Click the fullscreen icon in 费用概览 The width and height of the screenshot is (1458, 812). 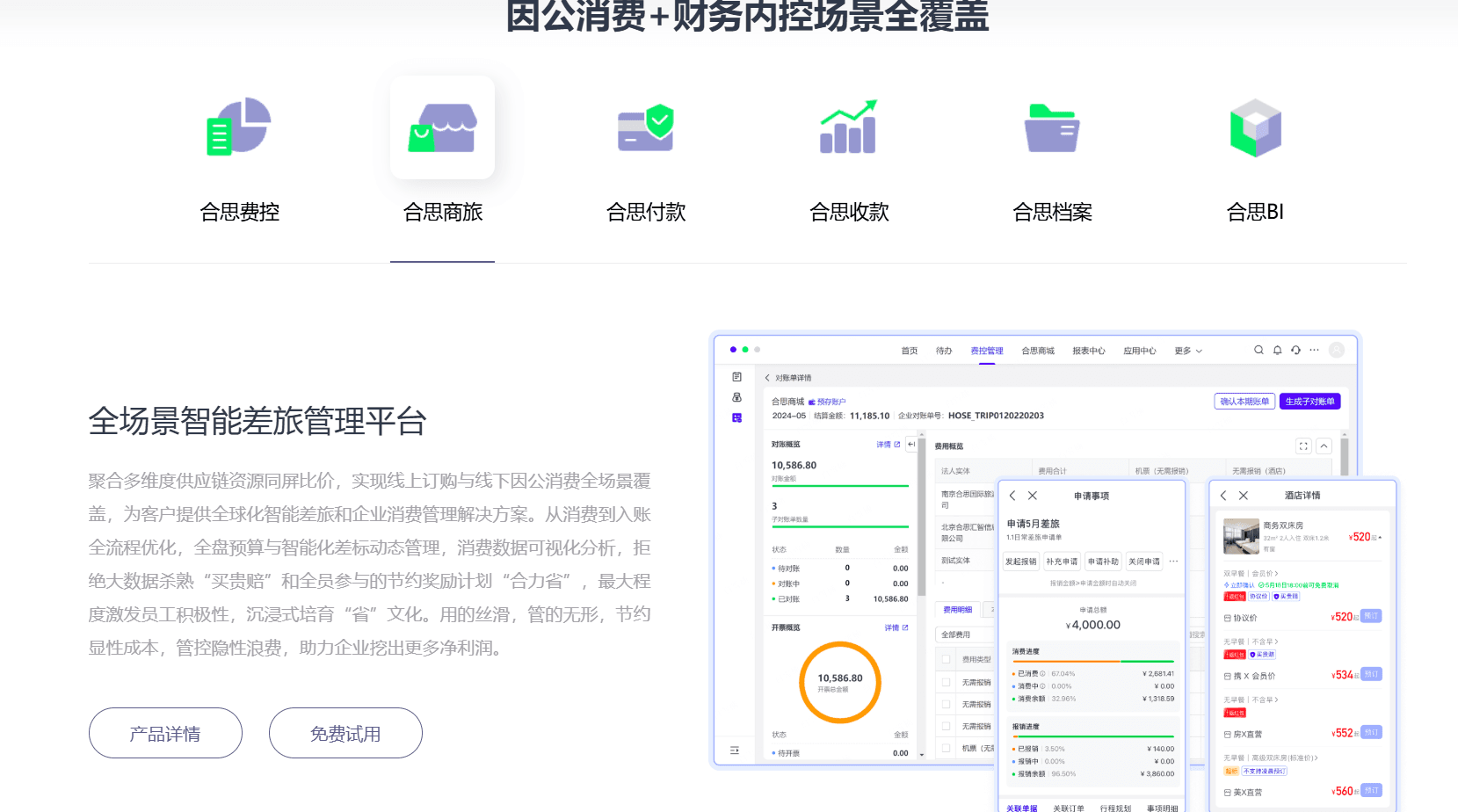(1303, 446)
